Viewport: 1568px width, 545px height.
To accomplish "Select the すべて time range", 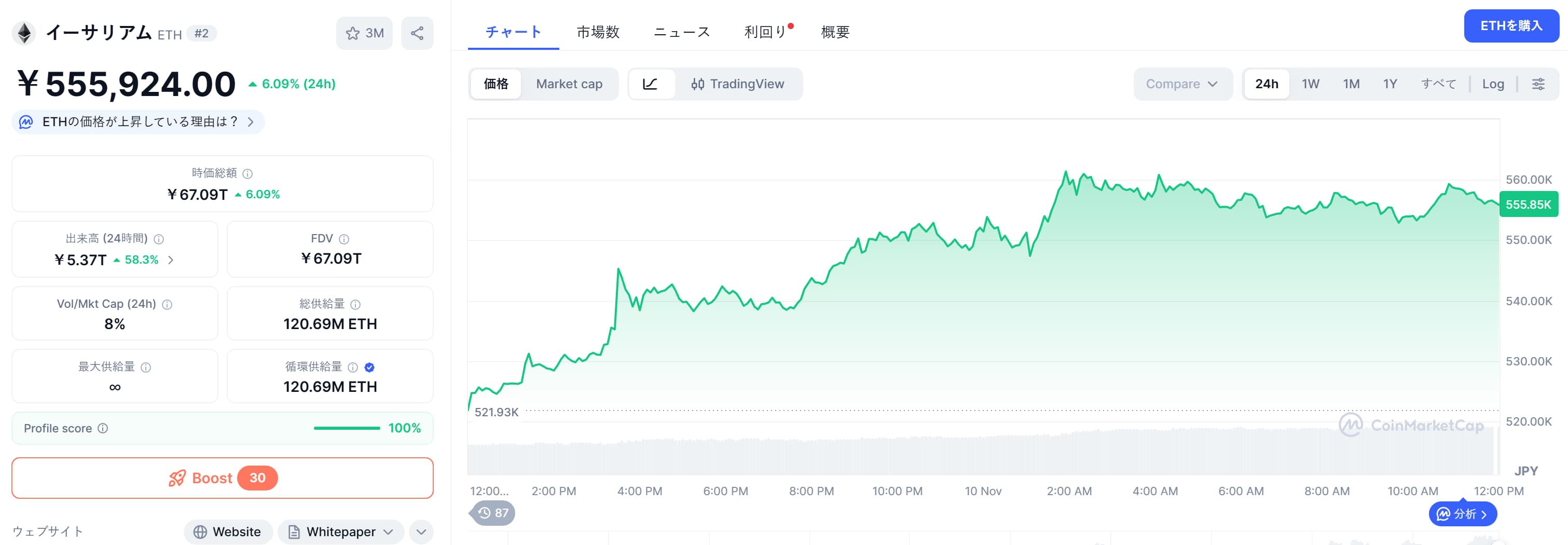I will pyautogui.click(x=1438, y=84).
